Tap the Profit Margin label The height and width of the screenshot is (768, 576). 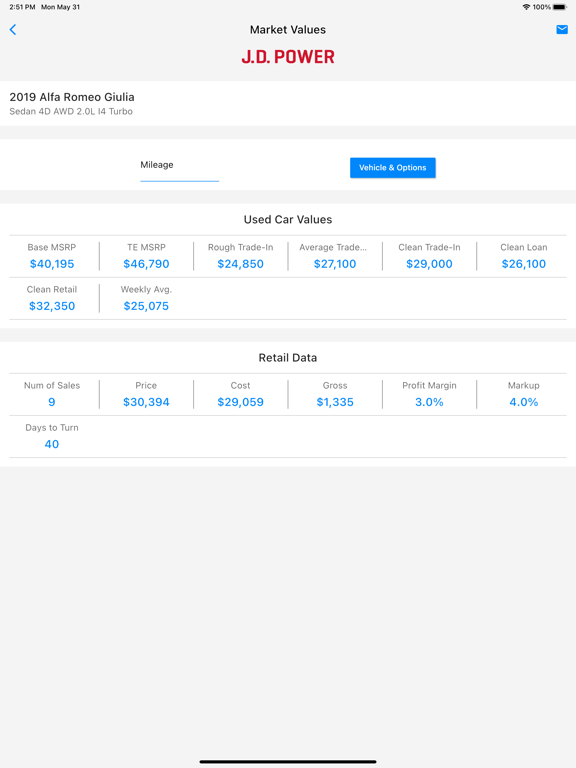(430, 385)
